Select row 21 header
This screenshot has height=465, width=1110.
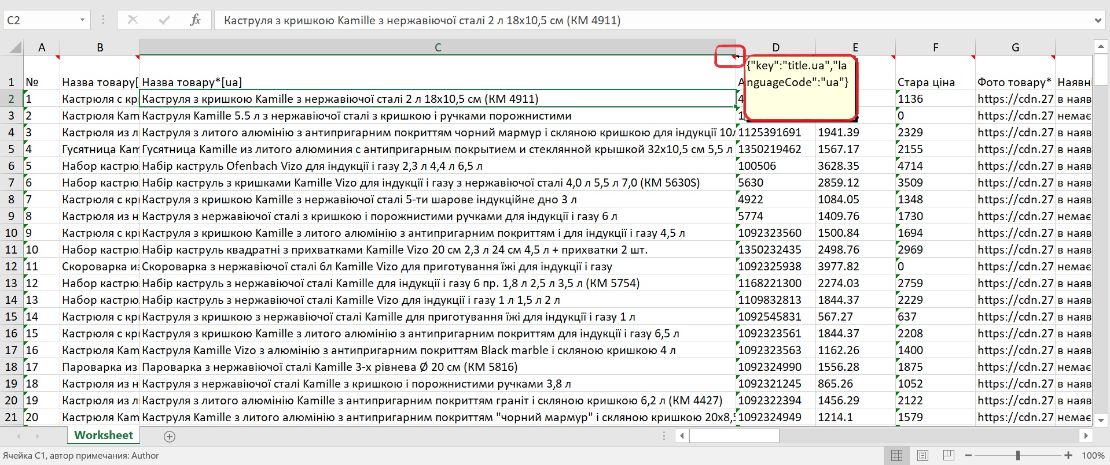tap(11, 417)
